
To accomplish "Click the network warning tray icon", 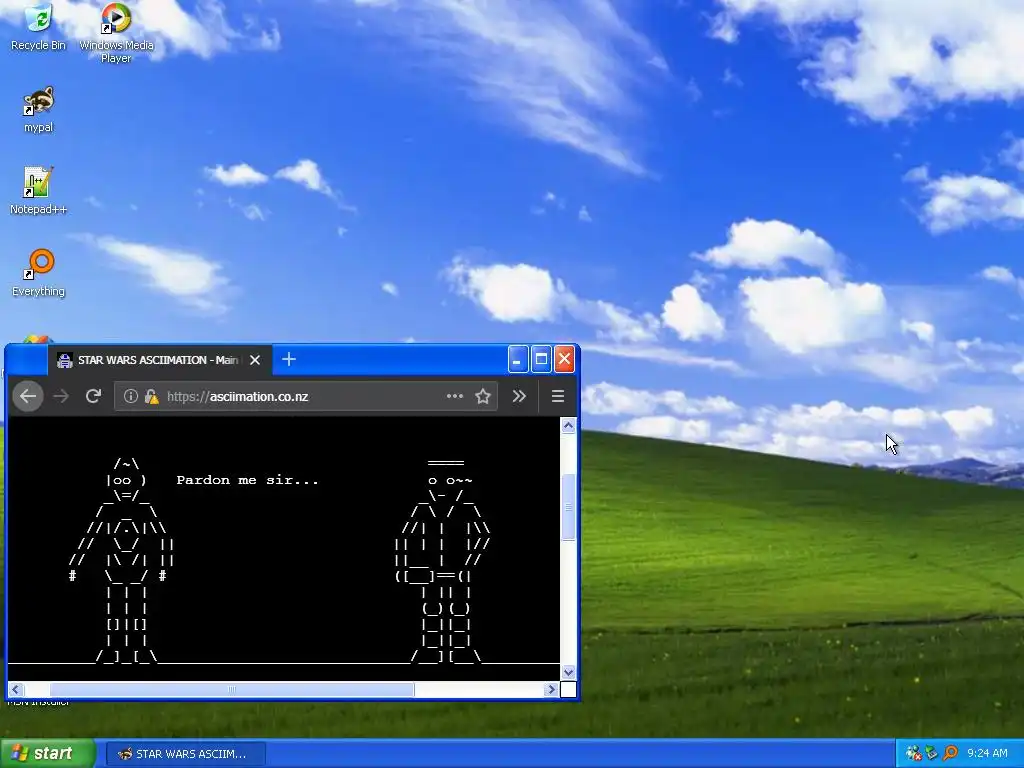I will (x=914, y=754).
